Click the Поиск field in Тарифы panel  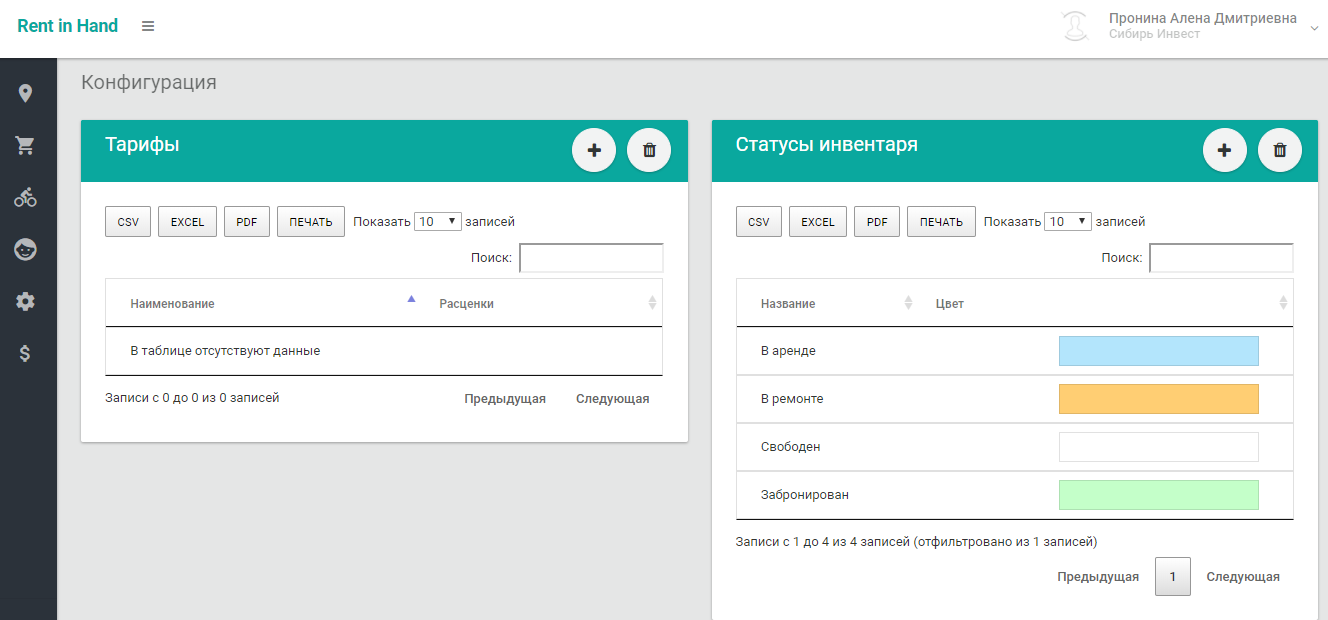pos(591,258)
